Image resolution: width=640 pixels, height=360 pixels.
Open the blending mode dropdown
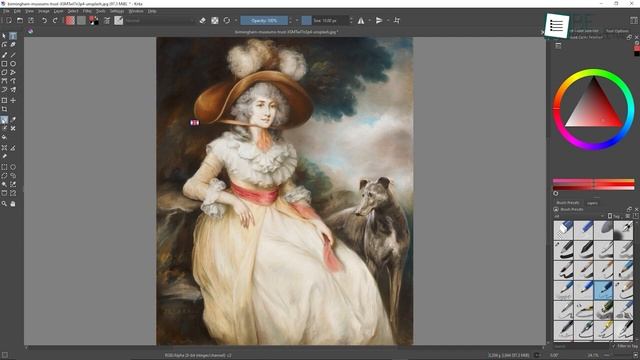tap(160, 20)
